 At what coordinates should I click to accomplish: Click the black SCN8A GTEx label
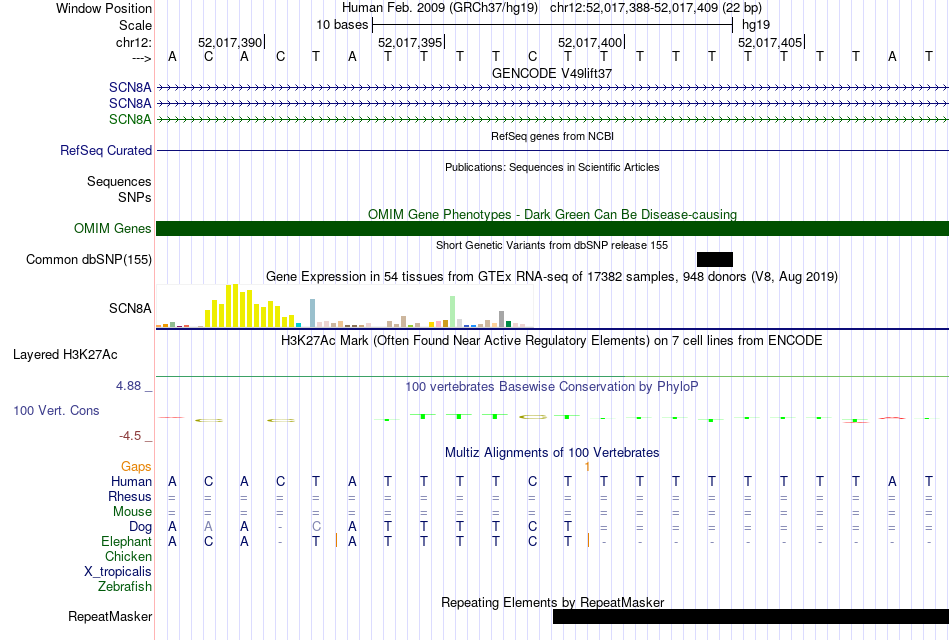[130, 308]
